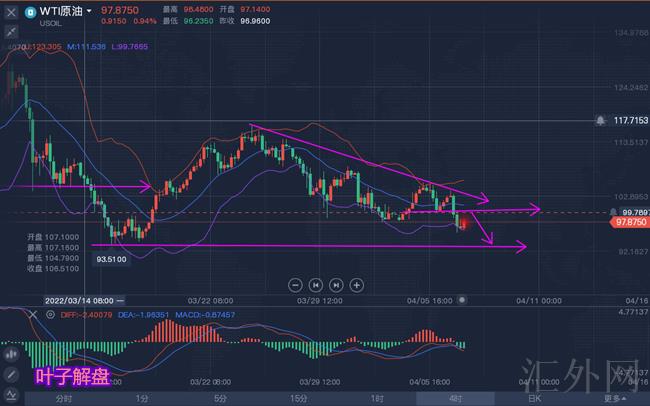
Task: Click the MACD:-0.87457 value label
Action: coord(205,315)
